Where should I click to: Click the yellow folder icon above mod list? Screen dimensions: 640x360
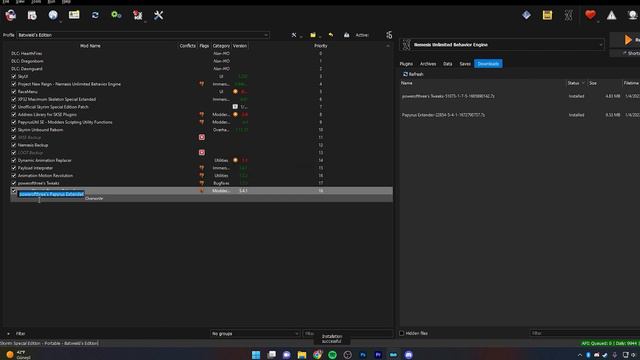[x=313, y=35]
